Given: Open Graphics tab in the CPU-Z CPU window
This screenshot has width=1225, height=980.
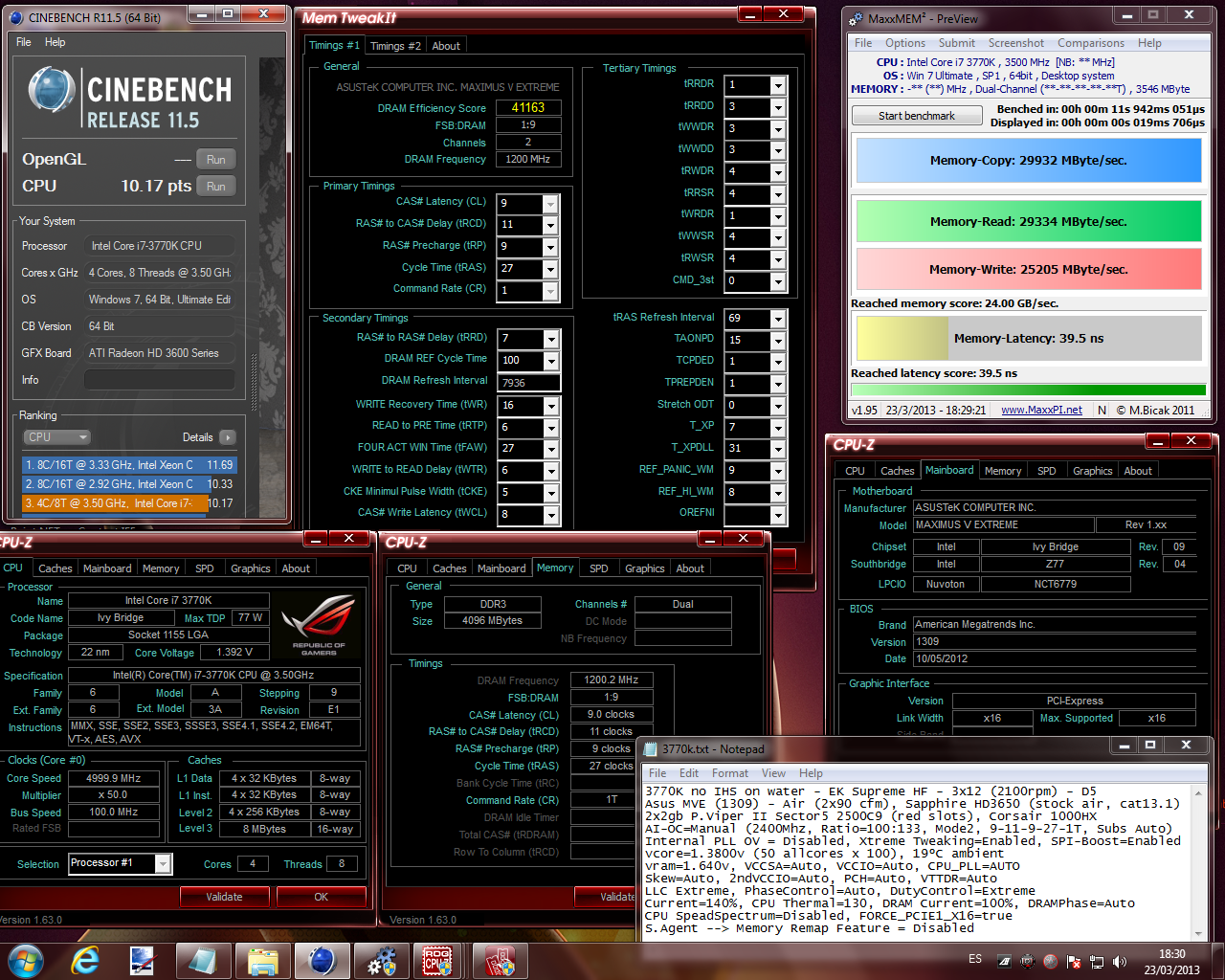Looking at the screenshot, I should click(251, 568).
